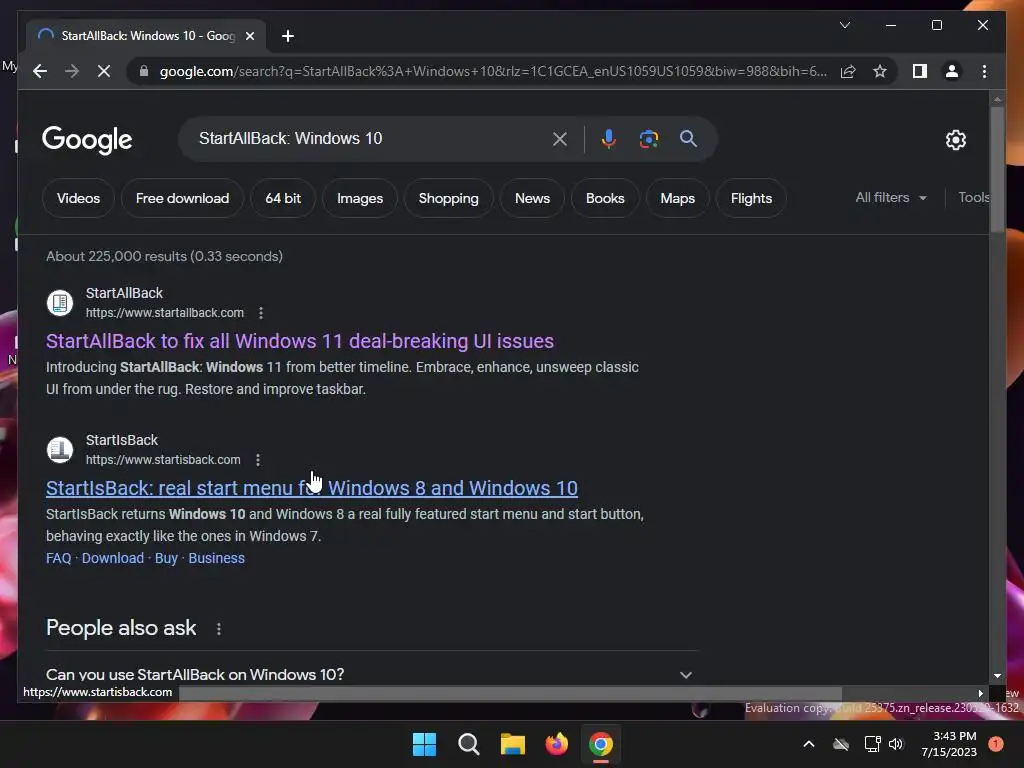Open the clock and date flyout
The height and width of the screenshot is (768, 1024).
[949, 744]
